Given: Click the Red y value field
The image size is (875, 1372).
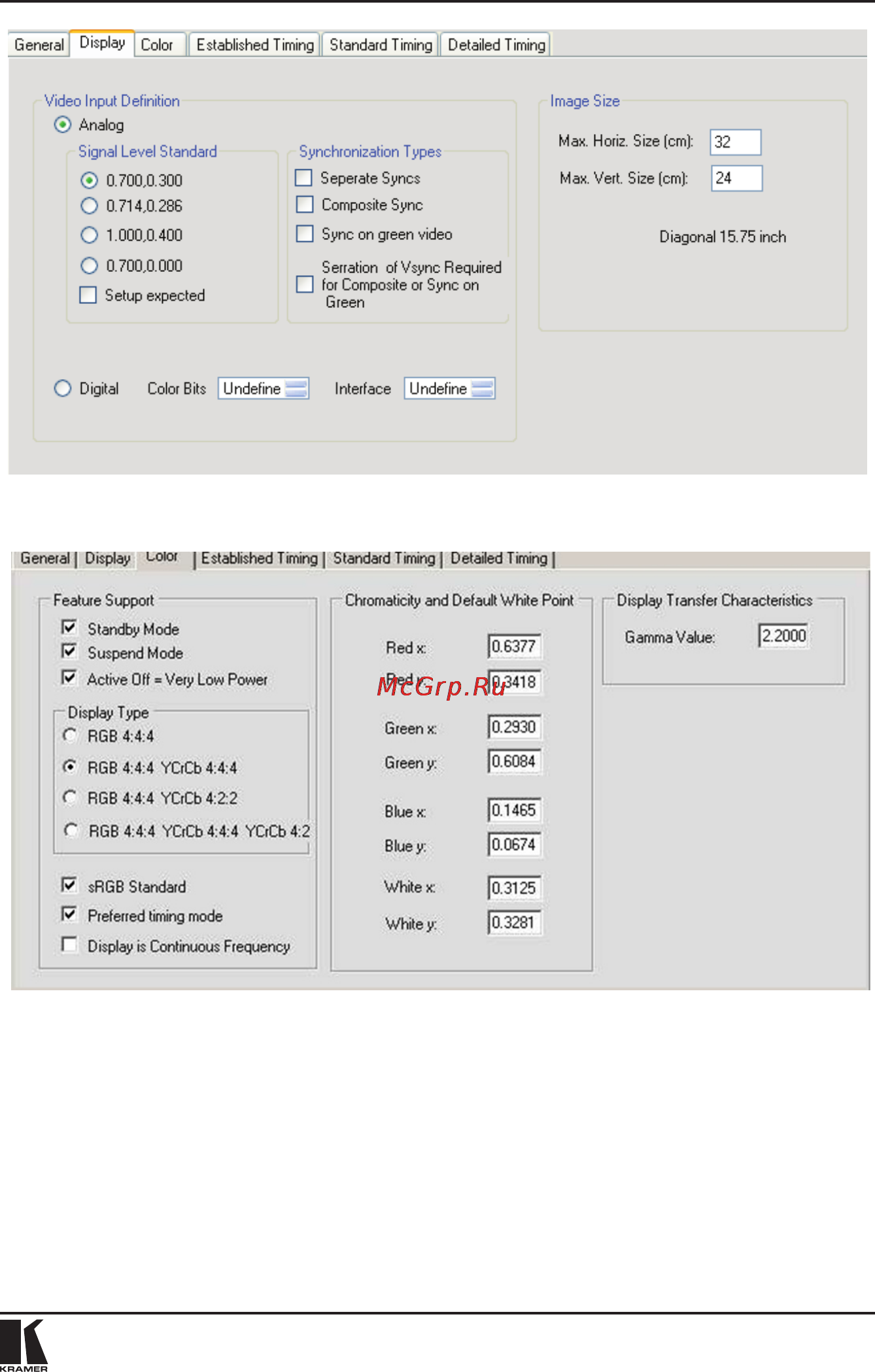Looking at the screenshot, I should [x=515, y=682].
